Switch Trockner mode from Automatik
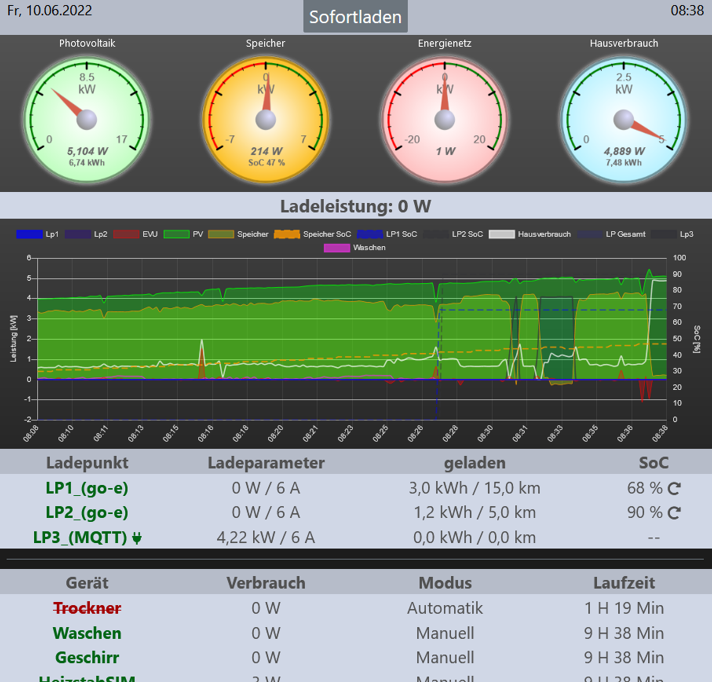Viewport: 712px width, 682px height. click(444, 608)
